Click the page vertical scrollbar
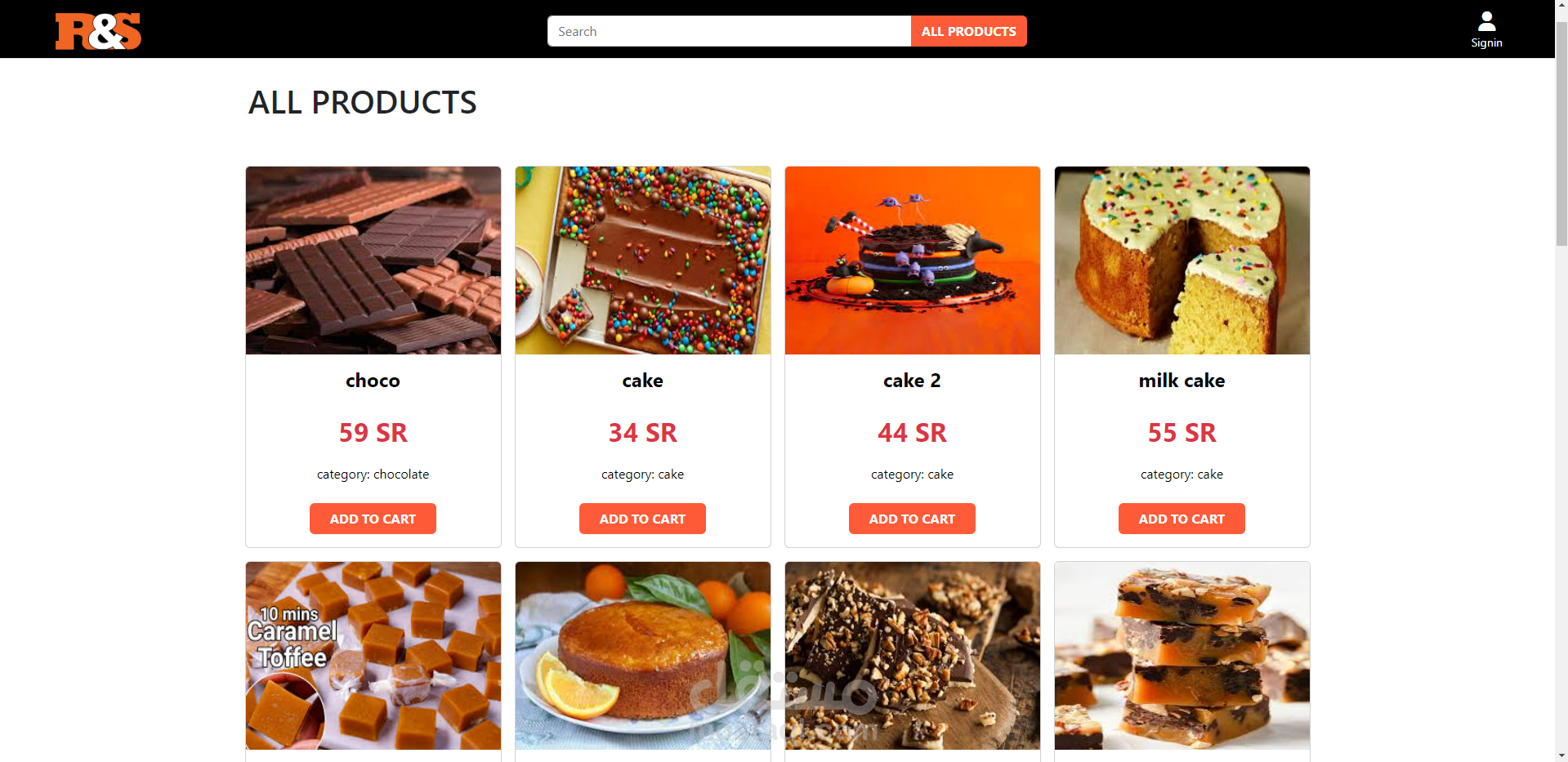The width and height of the screenshot is (1568, 762). [1561, 131]
